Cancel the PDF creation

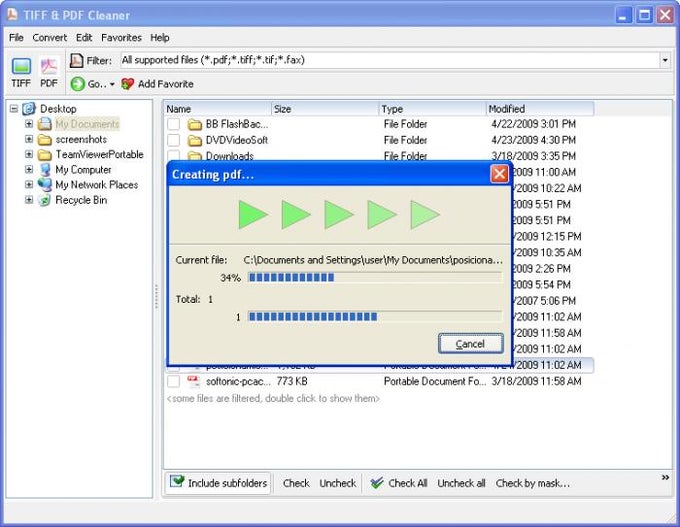click(x=471, y=344)
